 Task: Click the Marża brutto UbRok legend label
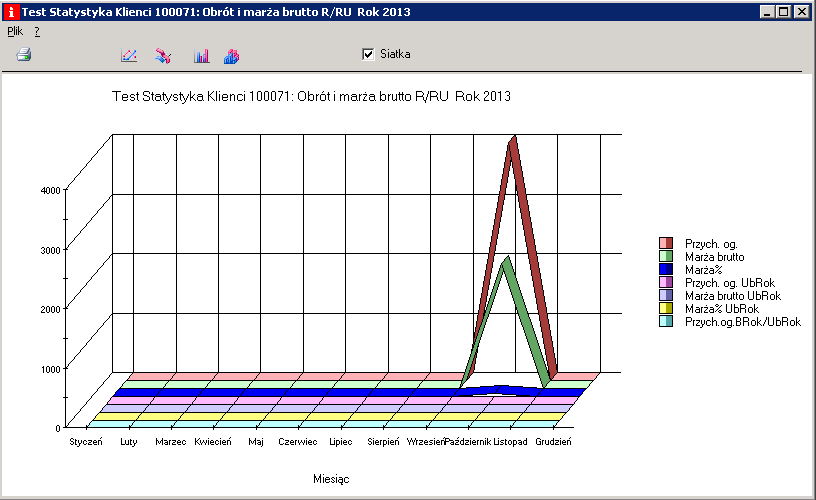[x=733, y=296]
